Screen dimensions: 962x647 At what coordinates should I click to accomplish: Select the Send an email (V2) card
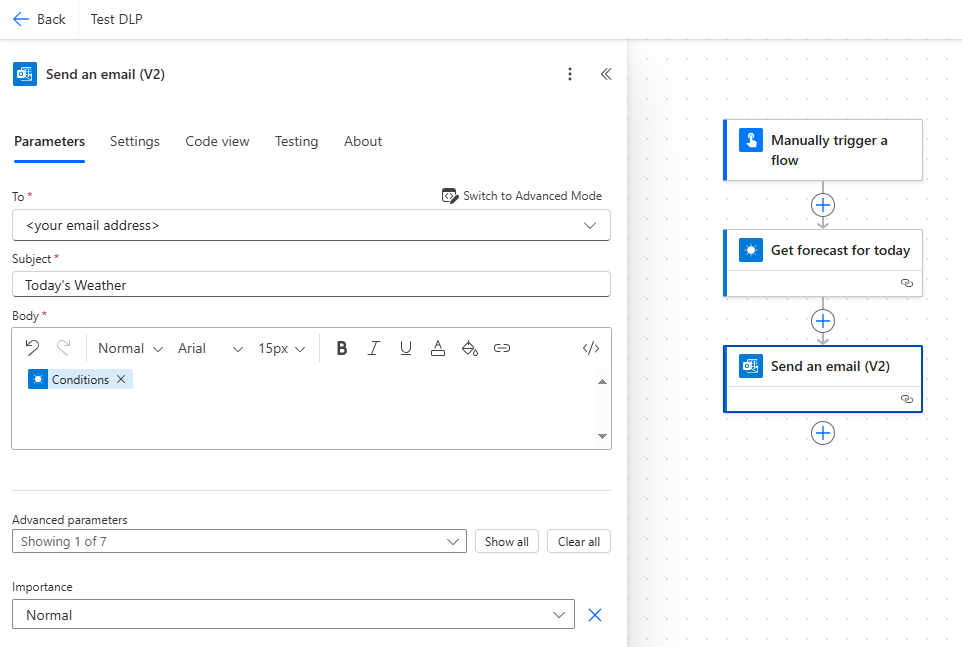coord(823,379)
